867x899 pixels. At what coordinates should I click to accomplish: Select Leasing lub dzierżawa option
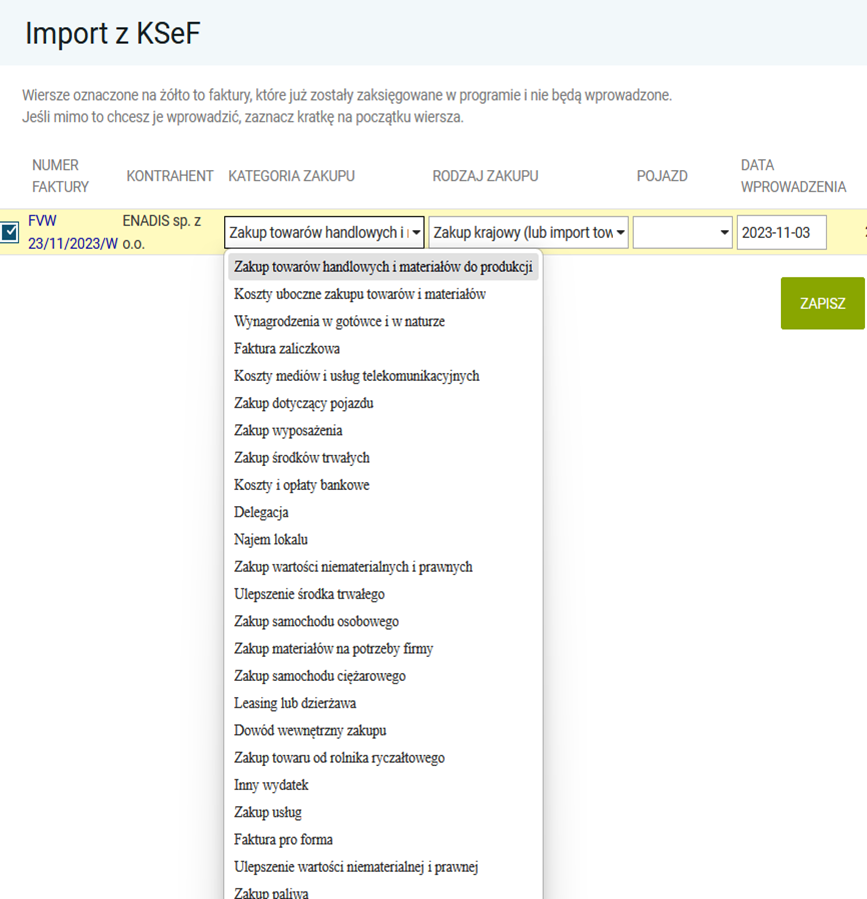pyautogui.click(x=295, y=703)
